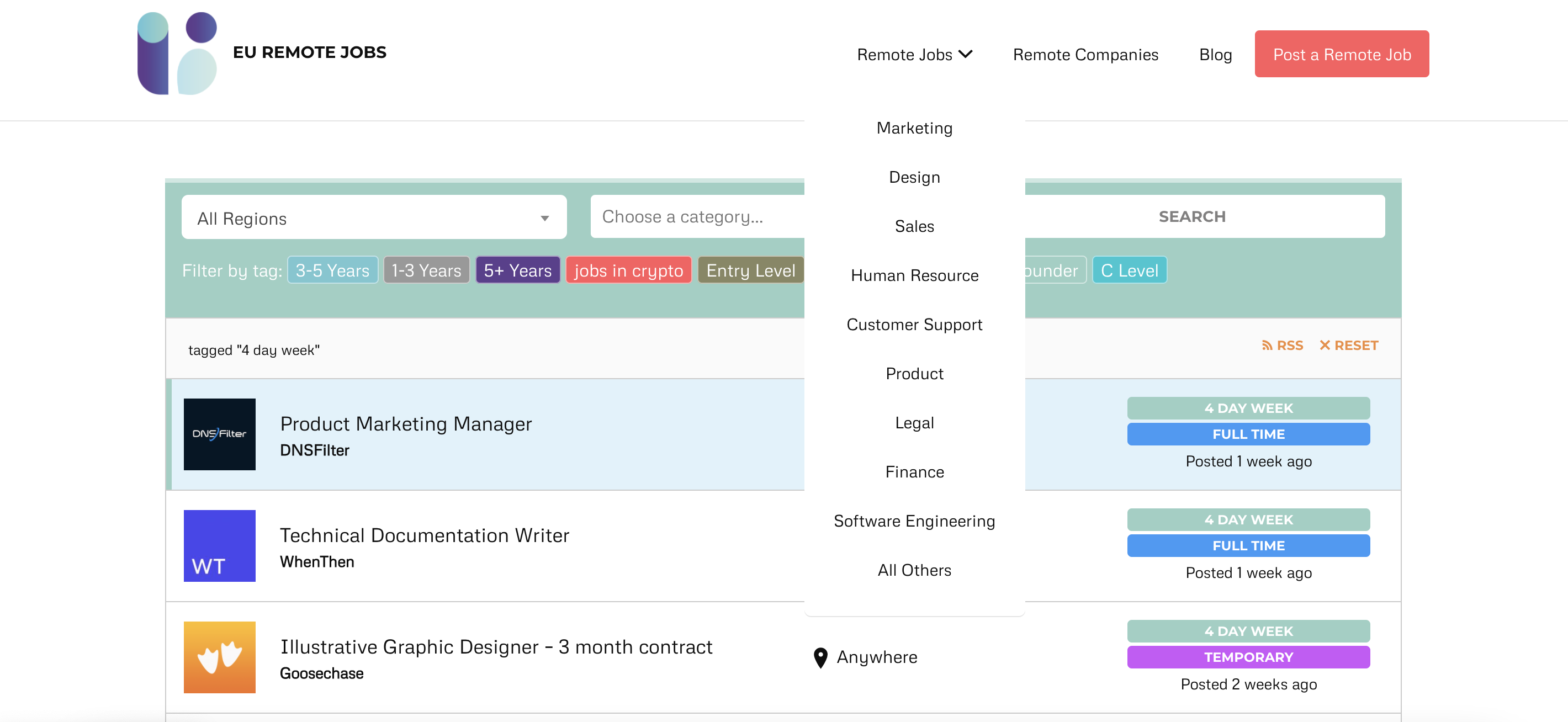Click the DNSFilter company logo
The height and width of the screenshot is (722, 1568).
click(x=220, y=434)
